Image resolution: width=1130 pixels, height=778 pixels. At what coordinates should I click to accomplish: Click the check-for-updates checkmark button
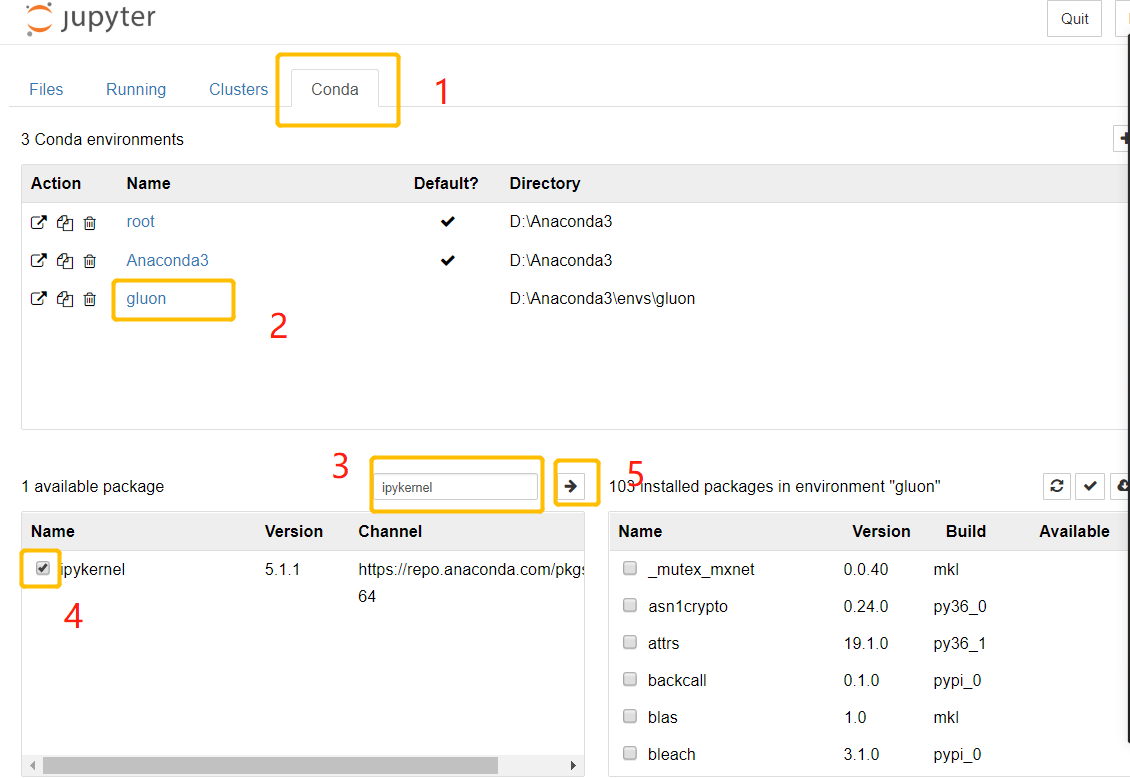click(1090, 486)
